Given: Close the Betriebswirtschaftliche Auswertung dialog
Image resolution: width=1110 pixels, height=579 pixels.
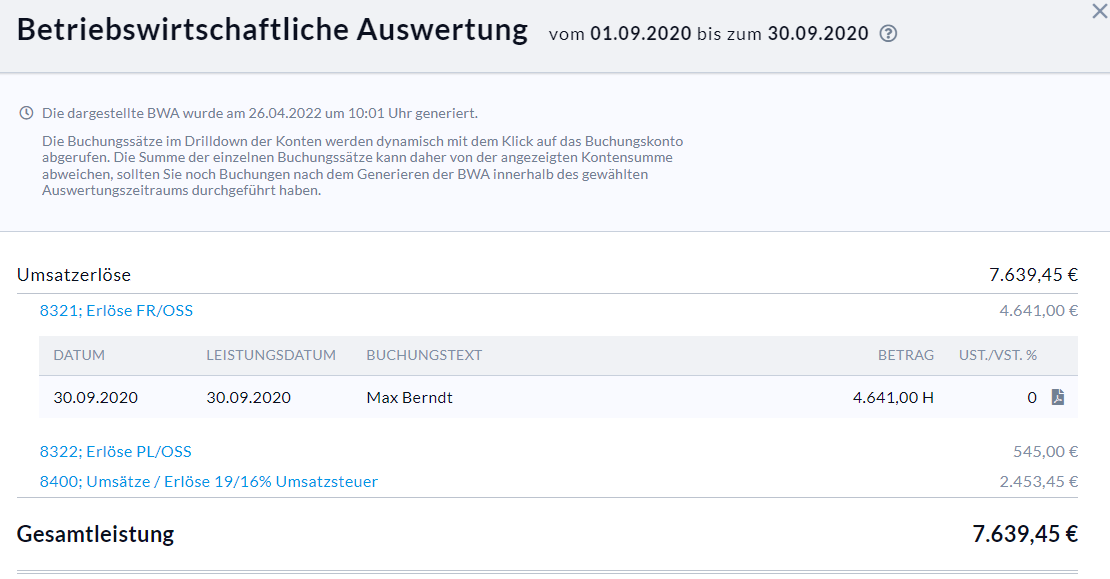Looking at the screenshot, I should pos(1099,11).
